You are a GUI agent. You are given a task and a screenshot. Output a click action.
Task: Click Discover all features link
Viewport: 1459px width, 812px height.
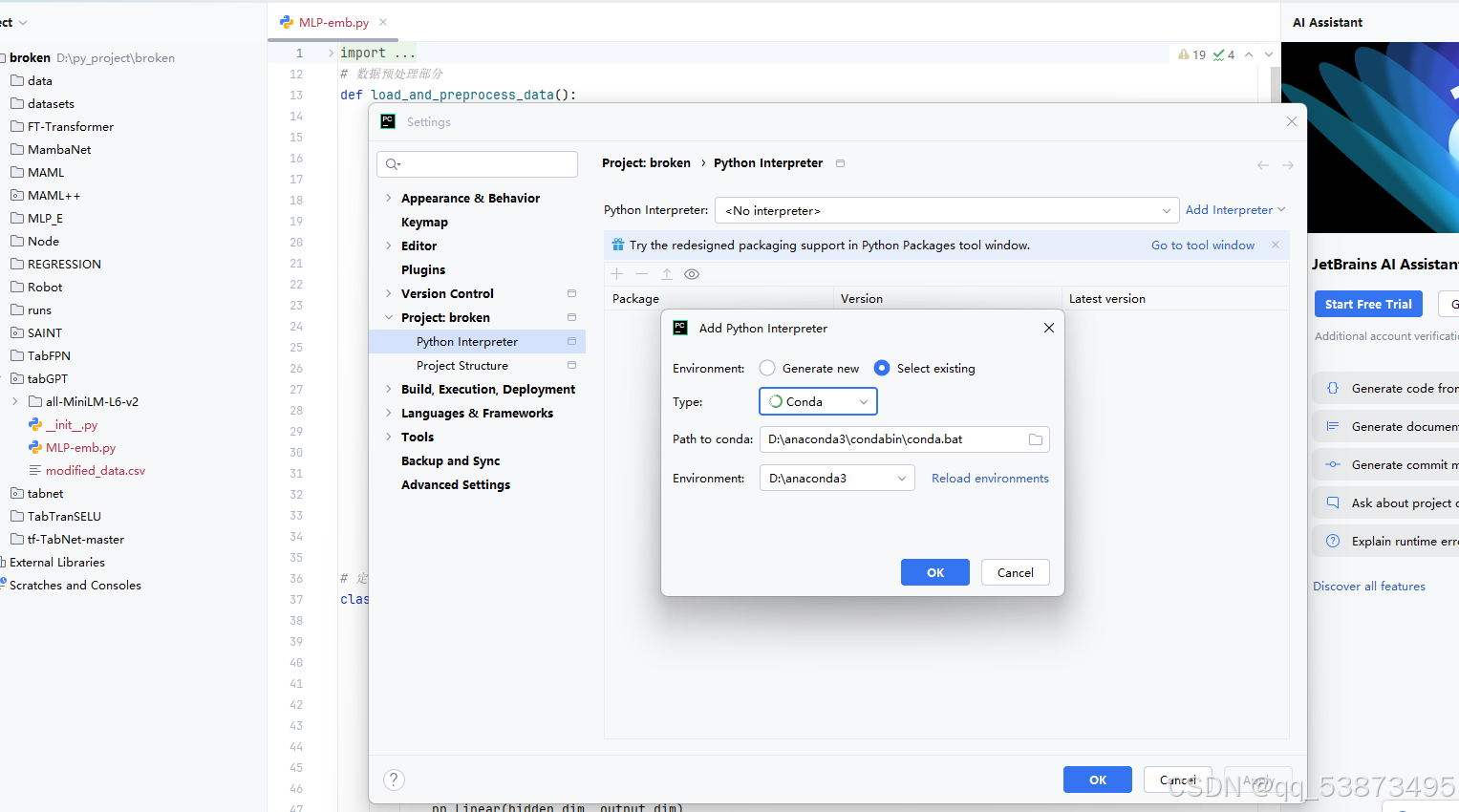pos(1369,587)
